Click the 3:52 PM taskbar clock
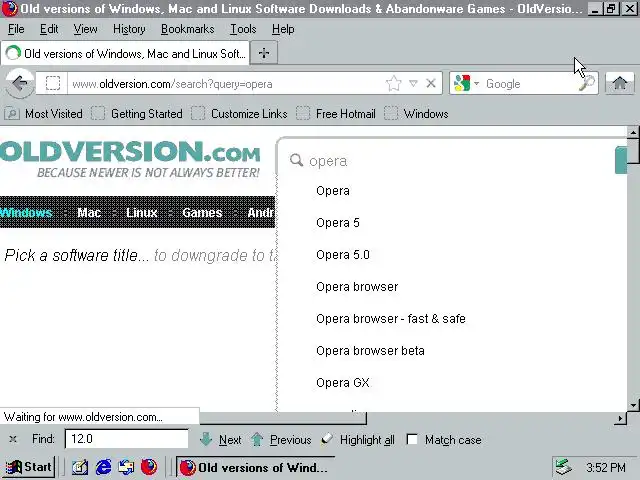Screen dimensions: 640x480 pos(605,467)
